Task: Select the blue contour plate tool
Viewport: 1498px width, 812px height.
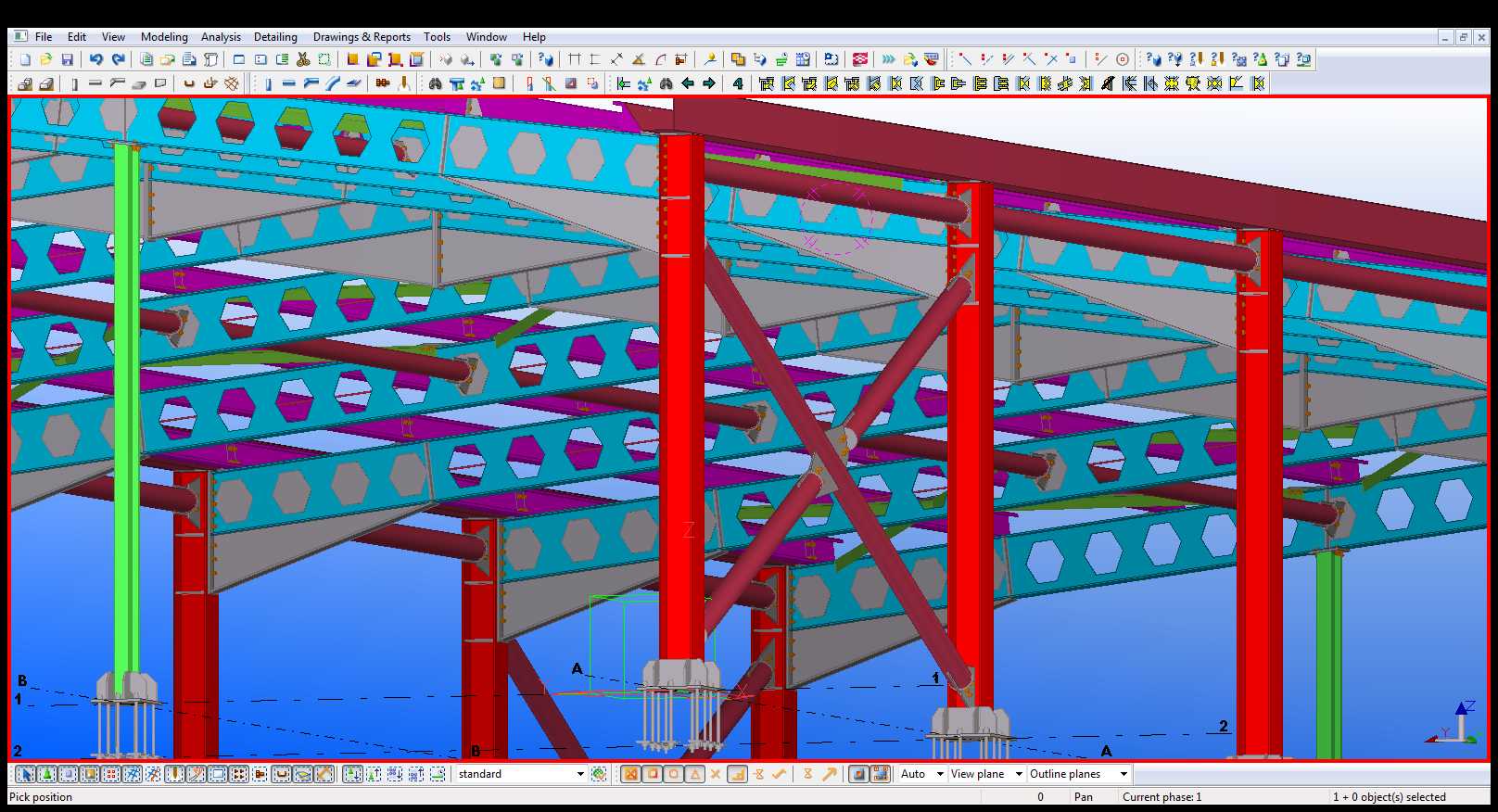Action: (354, 83)
